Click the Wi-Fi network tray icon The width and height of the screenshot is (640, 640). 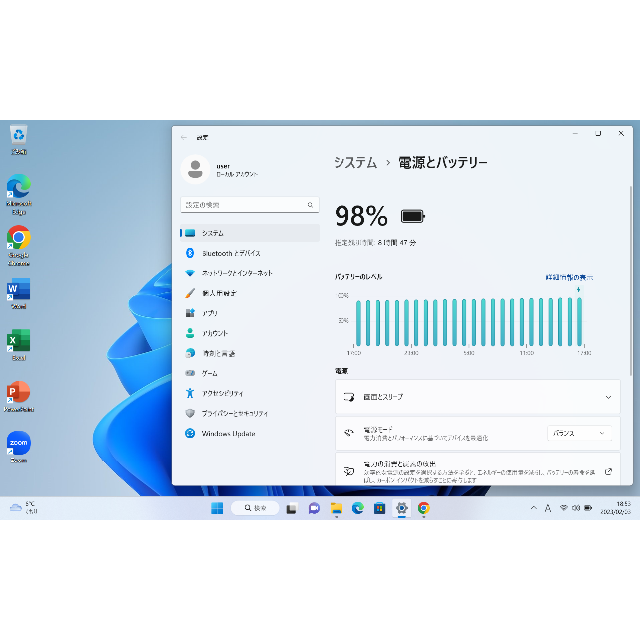[x=564, y=508]
